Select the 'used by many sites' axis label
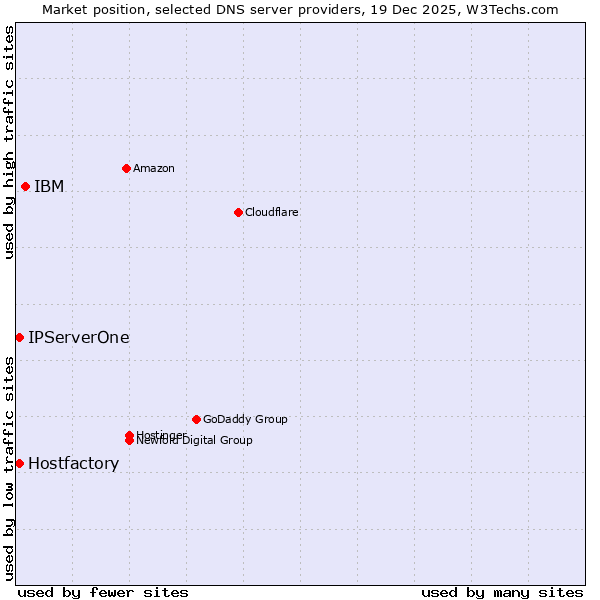Viewport: 600px width, 600px height. click(x=502, y=592)
